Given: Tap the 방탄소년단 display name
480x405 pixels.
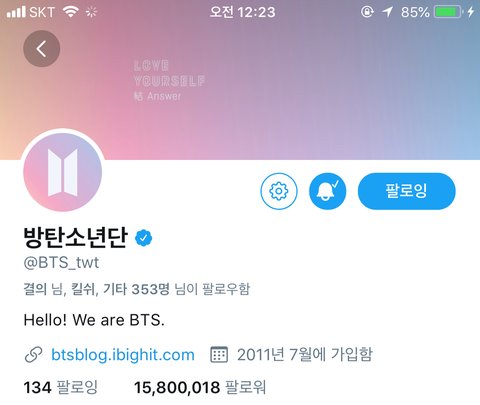Looking at the screenshot, I should [75, 237].
